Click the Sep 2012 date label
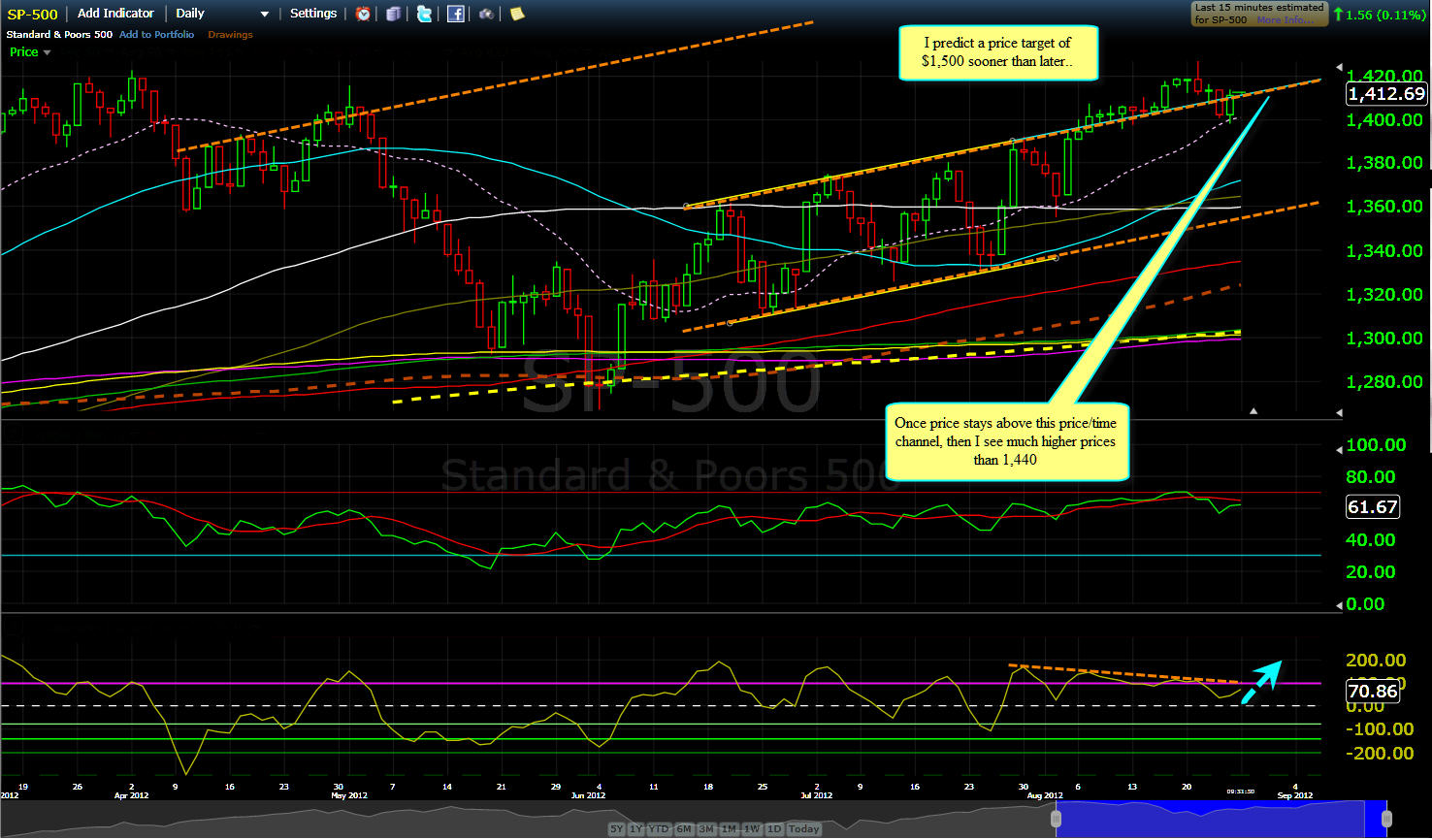Image resolution: width=1432 pixels, height=840 pixels. [1295, 795]
